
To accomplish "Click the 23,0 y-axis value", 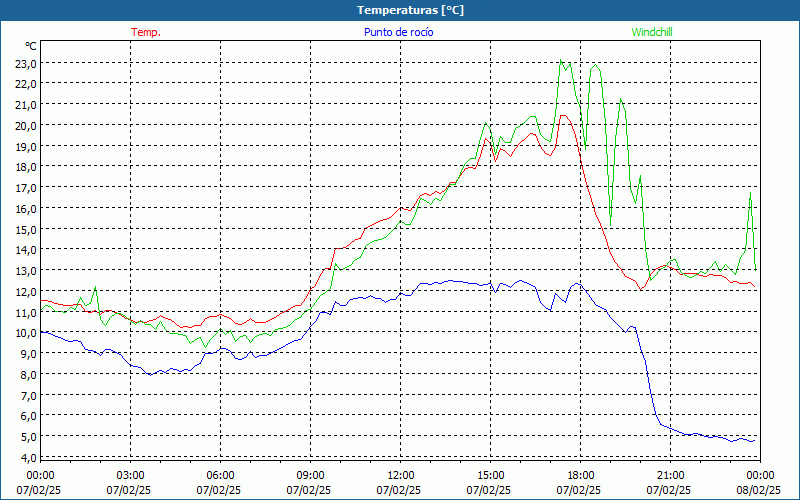I will (26, 64).
